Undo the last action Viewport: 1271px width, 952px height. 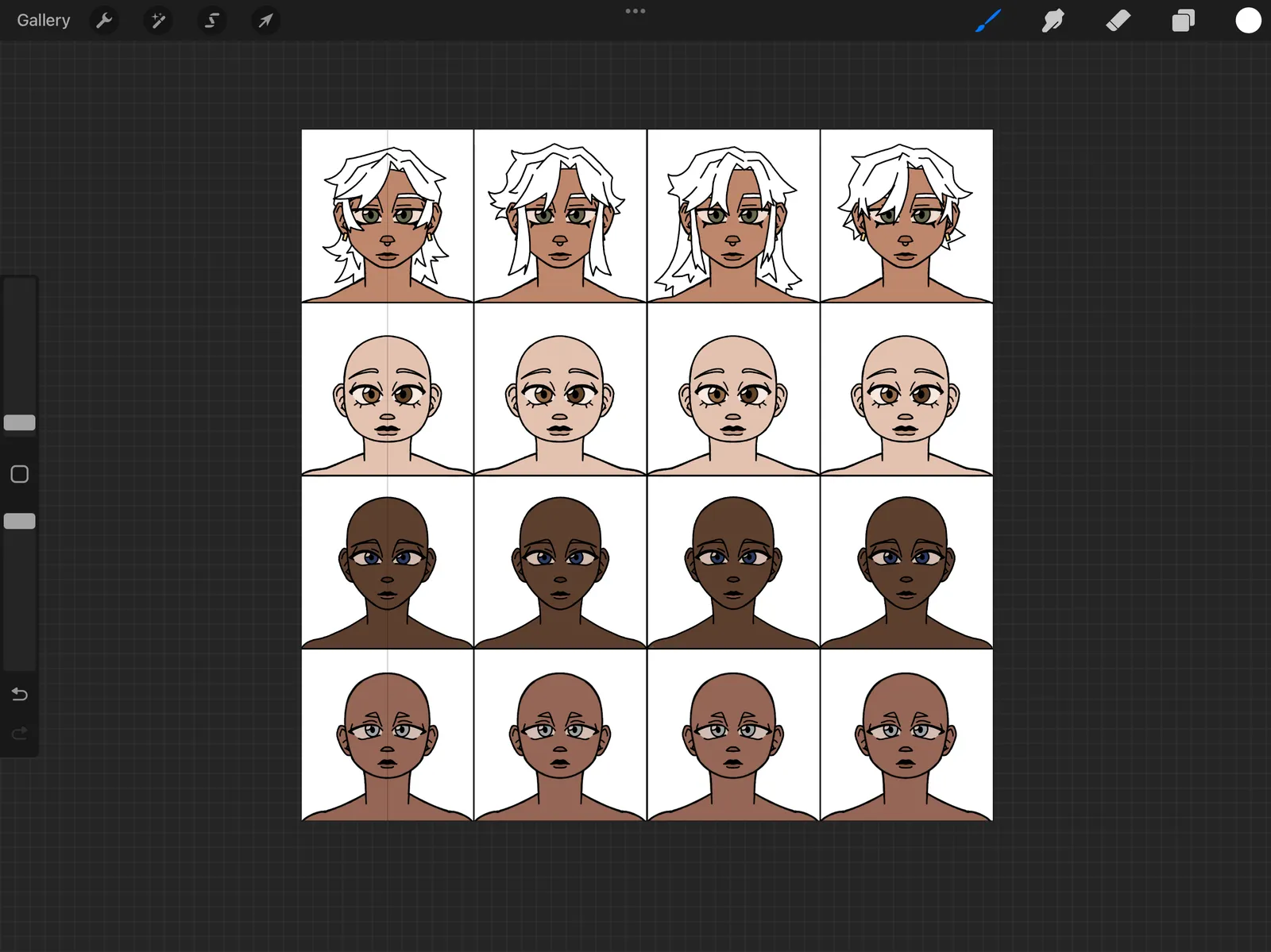(x=20, y=695)
